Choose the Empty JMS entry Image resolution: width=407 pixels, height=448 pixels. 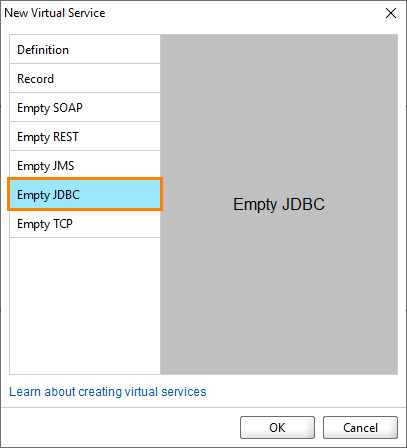tap(85, 165)
